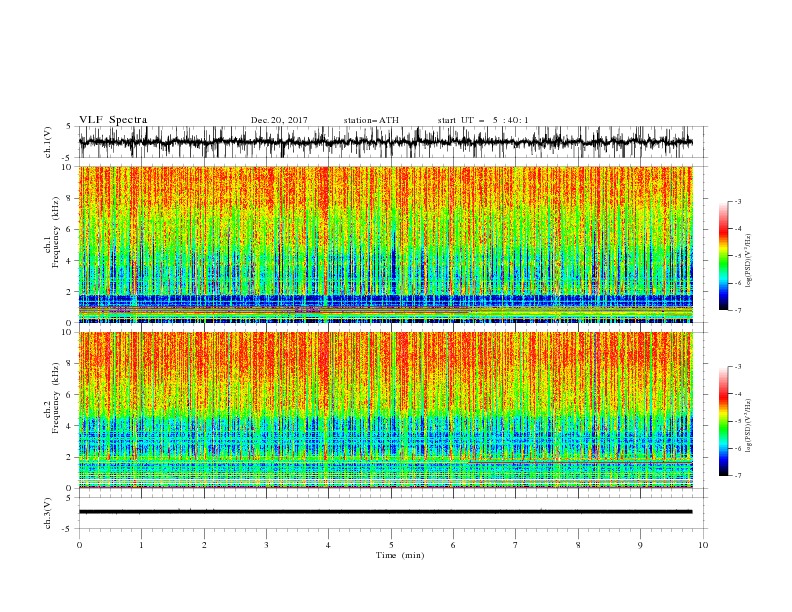Click the 'Time (min)' axis label
Screen dimensions: 792x612
coord(400,555)
